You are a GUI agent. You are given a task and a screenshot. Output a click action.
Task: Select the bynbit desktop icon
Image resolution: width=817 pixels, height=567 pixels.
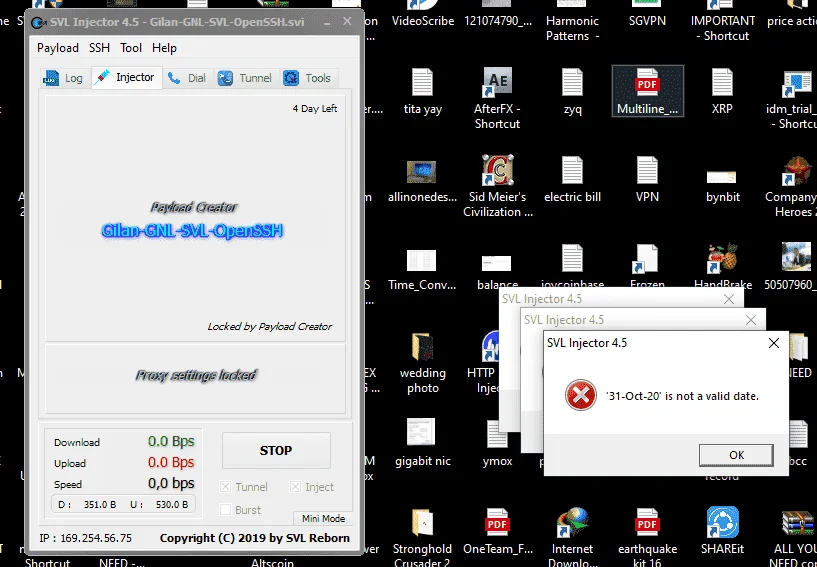coord(722,185)
